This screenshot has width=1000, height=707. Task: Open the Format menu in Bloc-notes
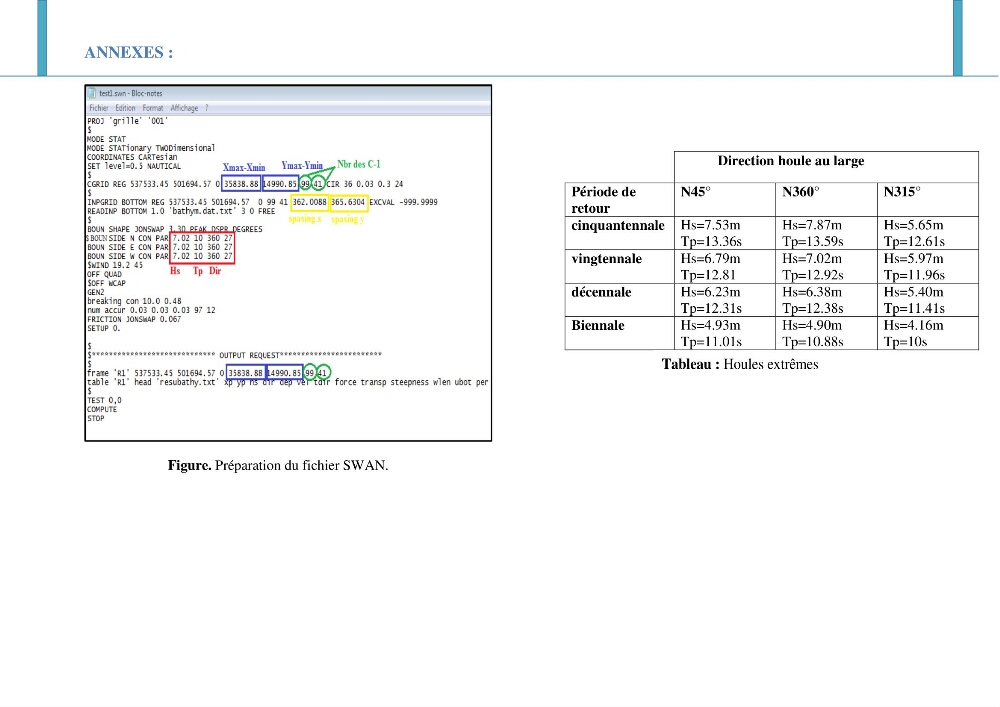pos(152,108)
